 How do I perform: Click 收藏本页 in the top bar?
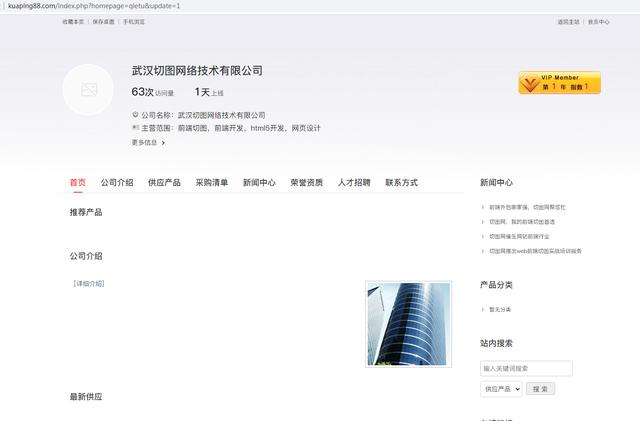click(x=73, y=21)
